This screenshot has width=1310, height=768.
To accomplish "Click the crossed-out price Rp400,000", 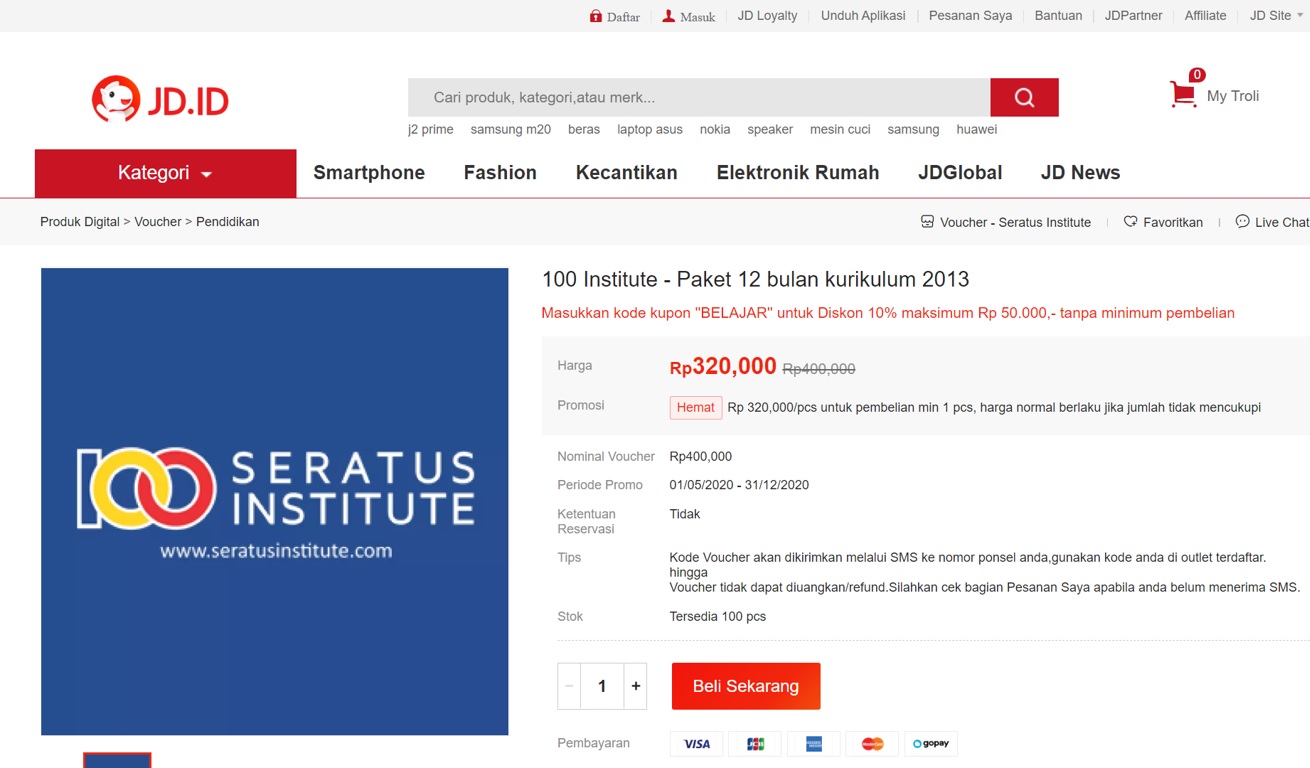I will pos(819,369).
